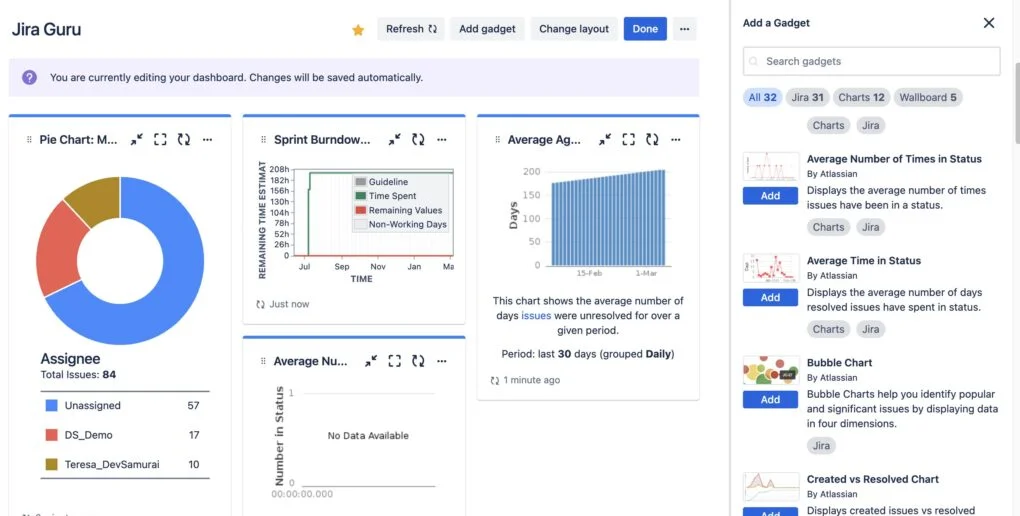
Task: Click the yellow favorite star icon
Action: [x=358, y=30]
